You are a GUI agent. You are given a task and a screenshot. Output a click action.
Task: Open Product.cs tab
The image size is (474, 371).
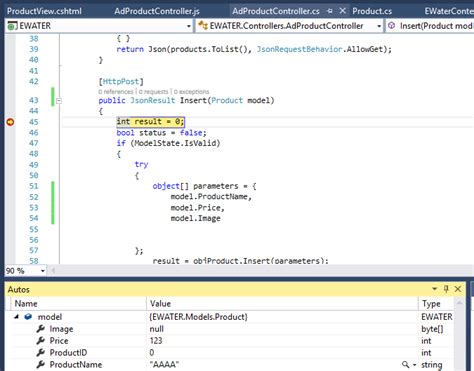point(372,11)
